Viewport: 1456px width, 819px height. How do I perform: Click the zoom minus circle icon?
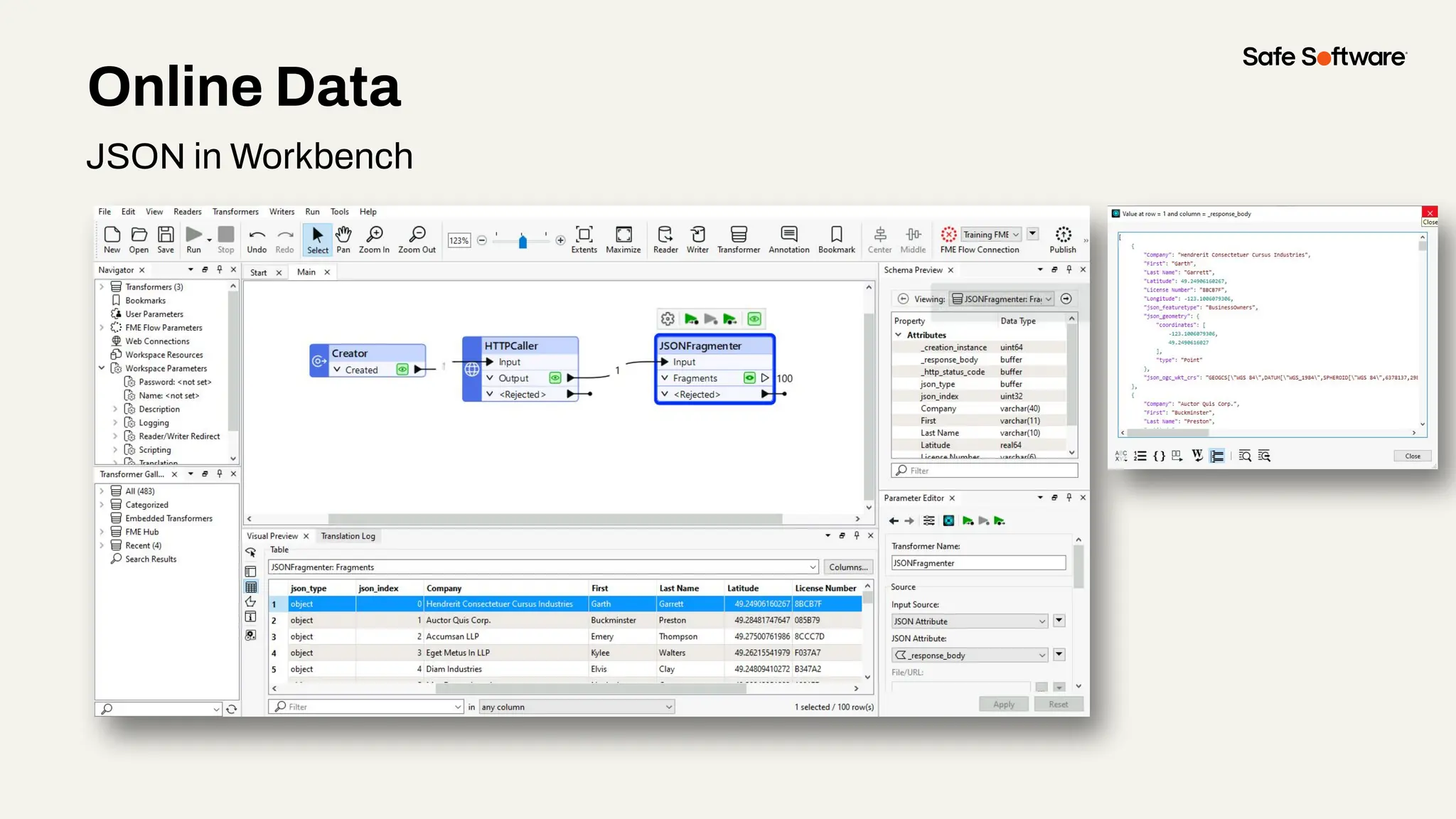(x=481, y=240)
